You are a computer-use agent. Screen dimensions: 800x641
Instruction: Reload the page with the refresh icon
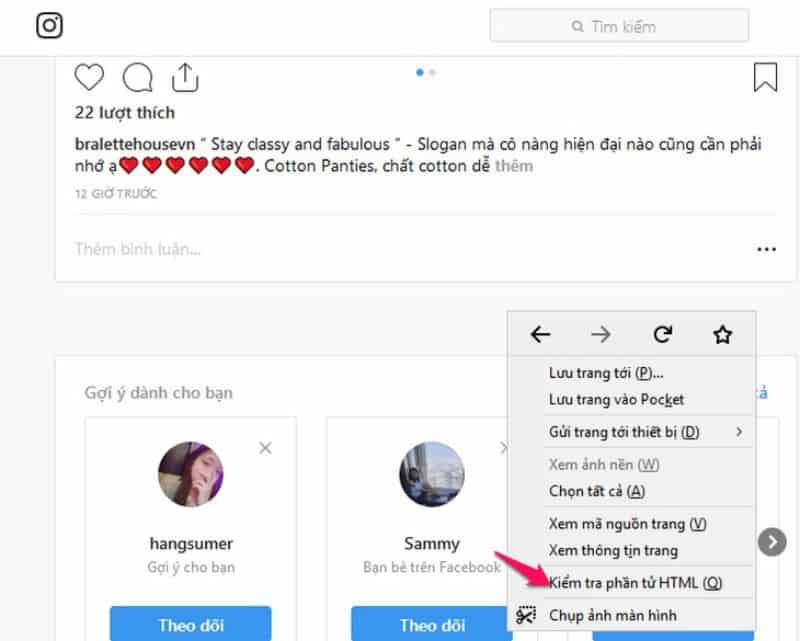pos(662,336)
